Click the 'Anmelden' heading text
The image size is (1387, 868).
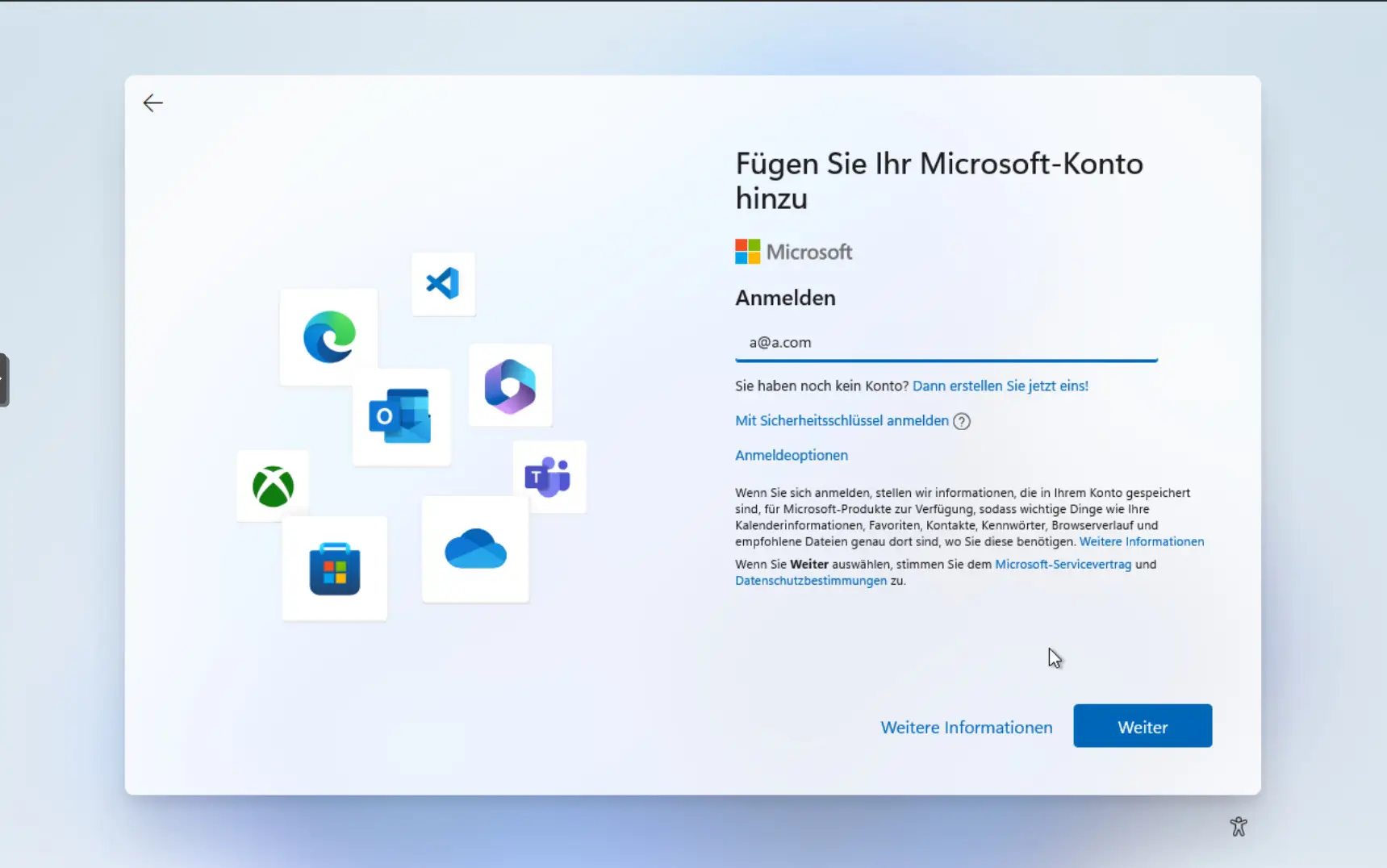[785, 298]
